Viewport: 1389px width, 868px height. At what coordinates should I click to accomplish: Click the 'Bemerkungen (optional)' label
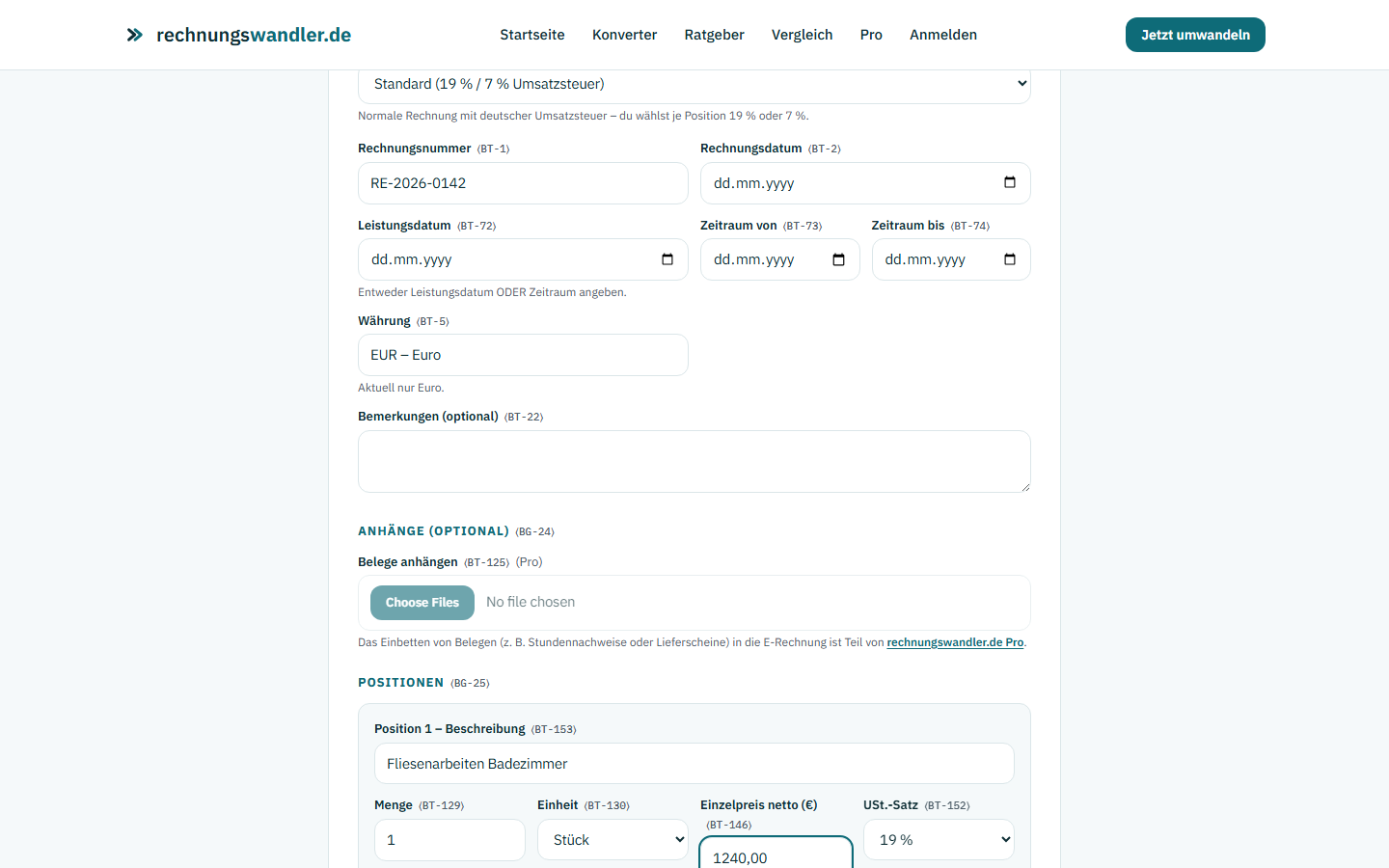(x=428, y=417)
